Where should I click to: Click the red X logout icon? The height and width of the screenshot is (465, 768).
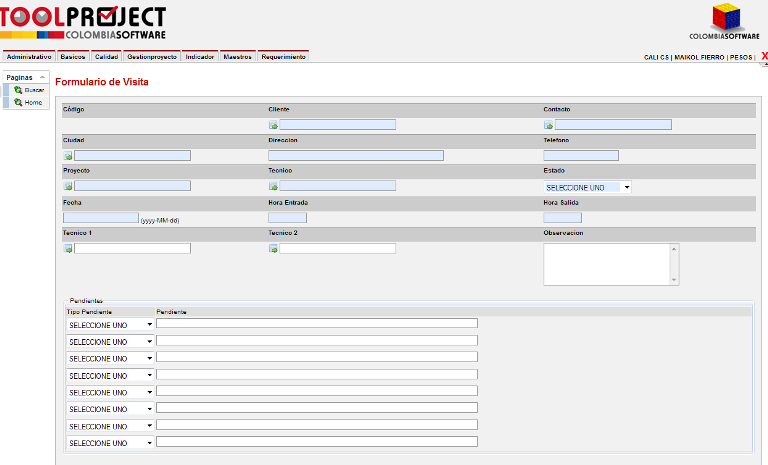764,56
